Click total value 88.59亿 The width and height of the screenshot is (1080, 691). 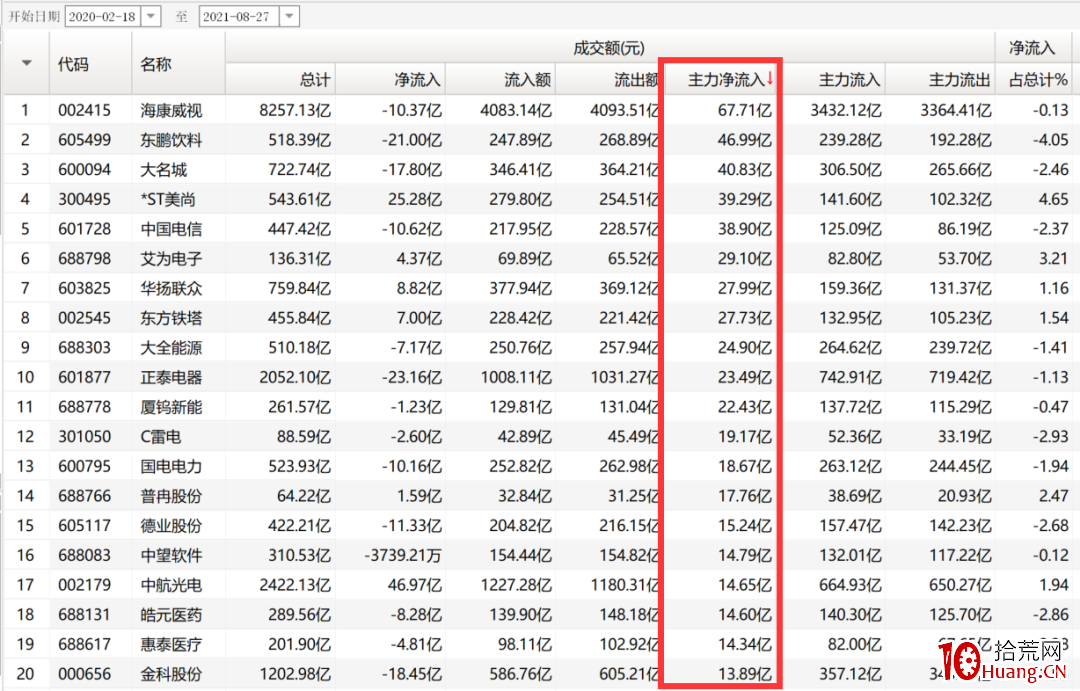coord(304,436)
